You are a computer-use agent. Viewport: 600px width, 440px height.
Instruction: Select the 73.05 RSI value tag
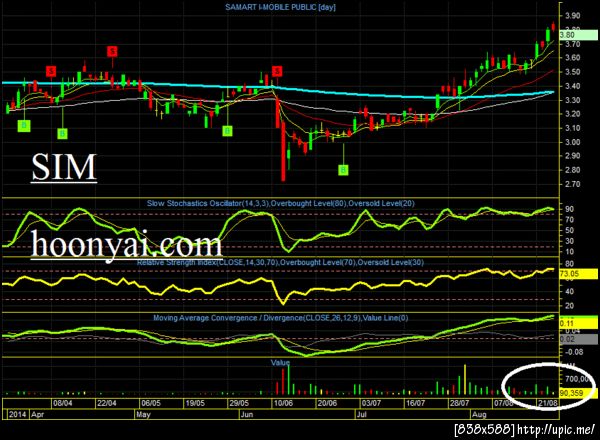(x=578, y=274)
